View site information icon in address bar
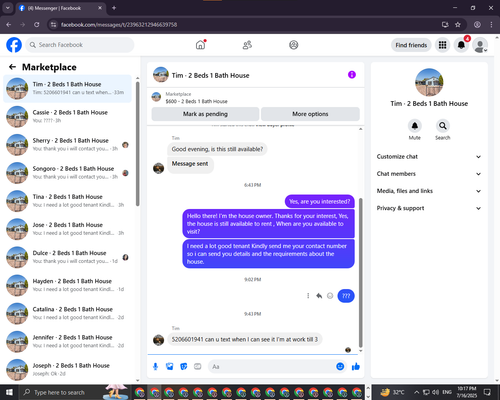 pyautogui.click(x=53, y=25)
